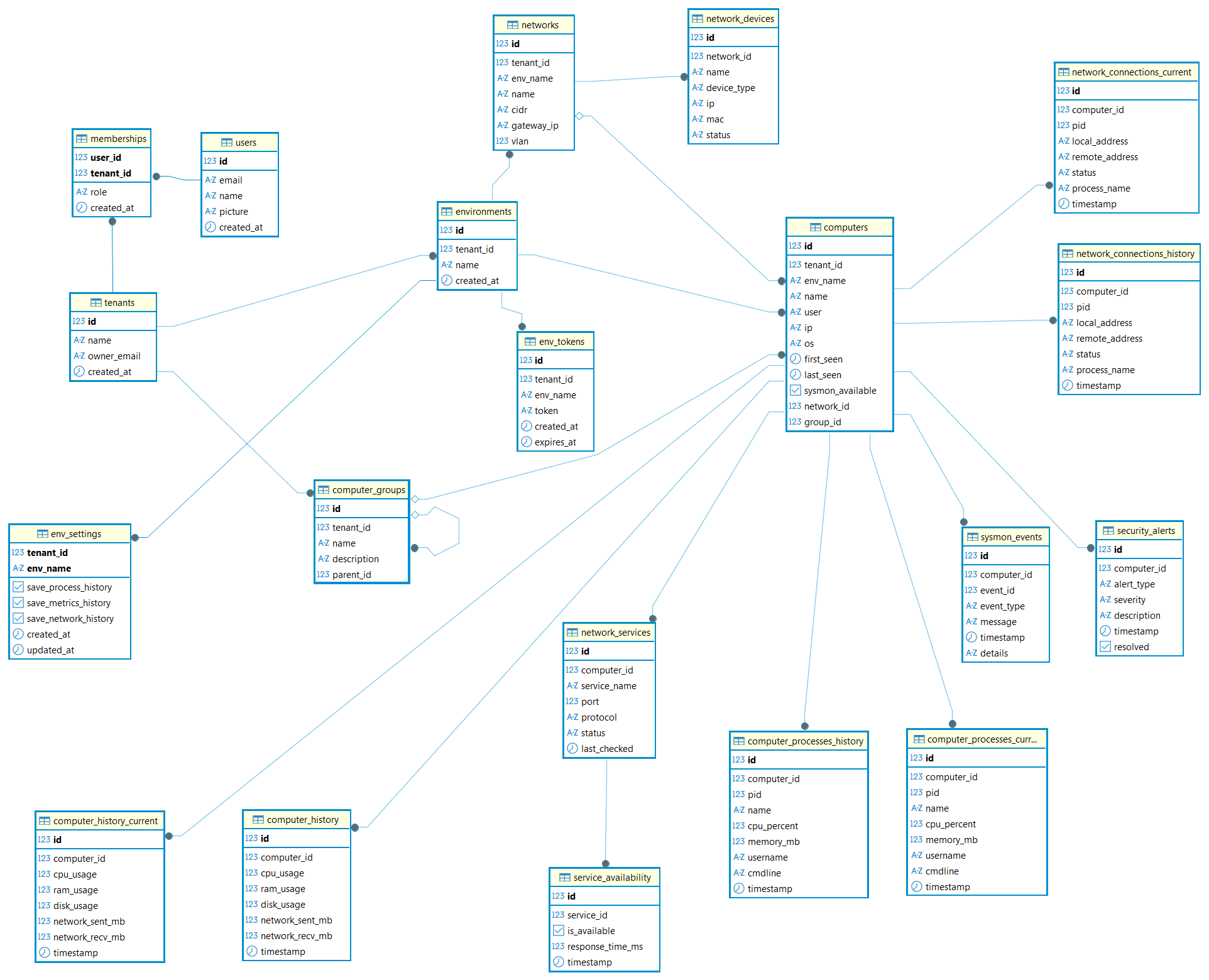The width and height of the screenshot is (1209, 980).
Task: Click clock icon beside expires_at in env_tokens
Action: [527, 442]
